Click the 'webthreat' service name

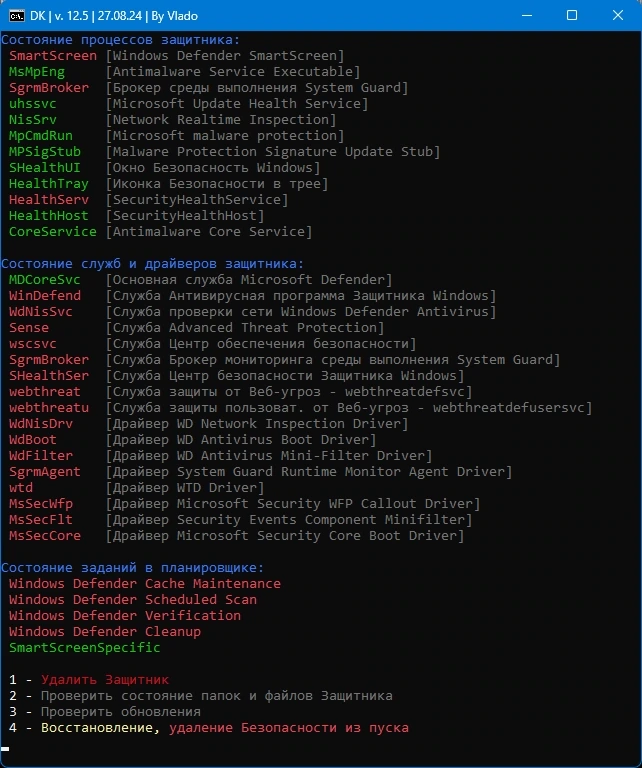pos(45,392)
